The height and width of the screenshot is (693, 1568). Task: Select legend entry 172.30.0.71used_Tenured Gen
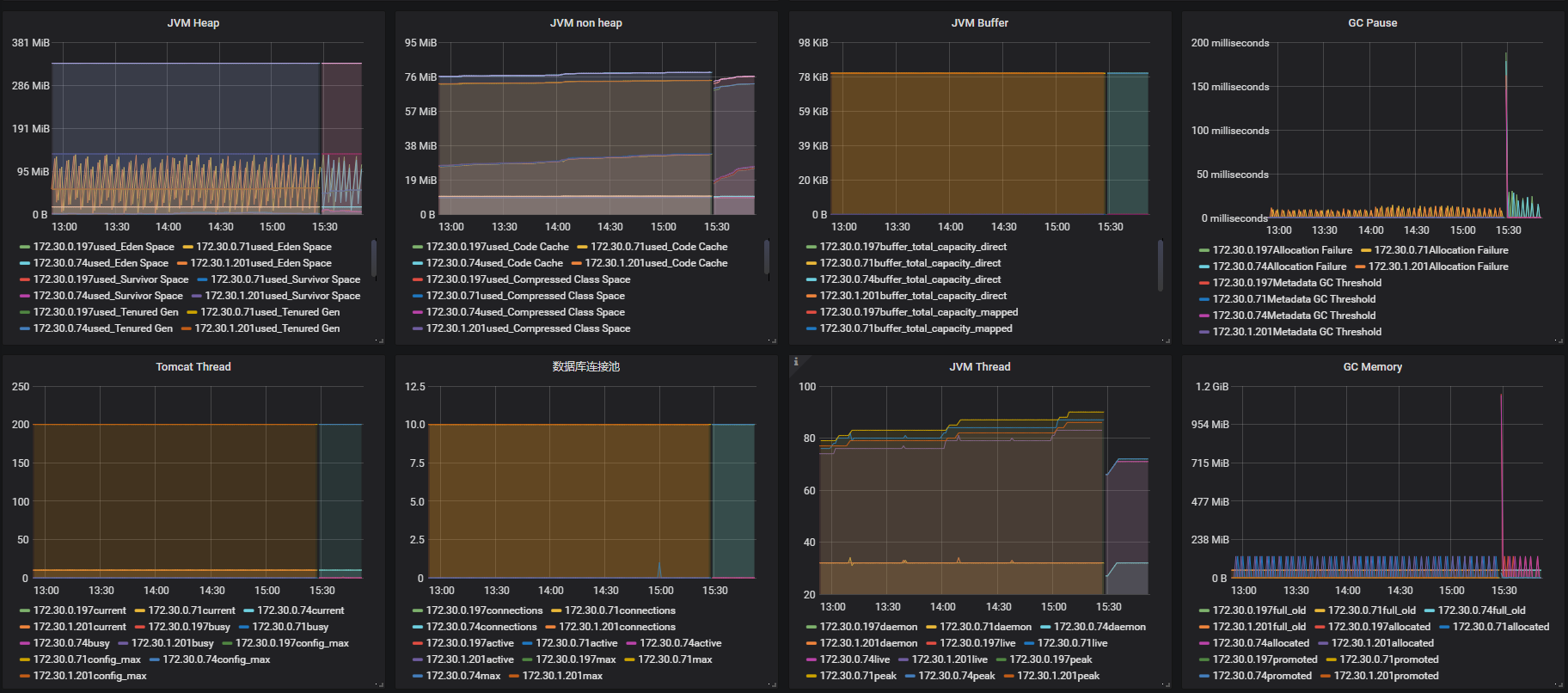(x=270, y=312)
